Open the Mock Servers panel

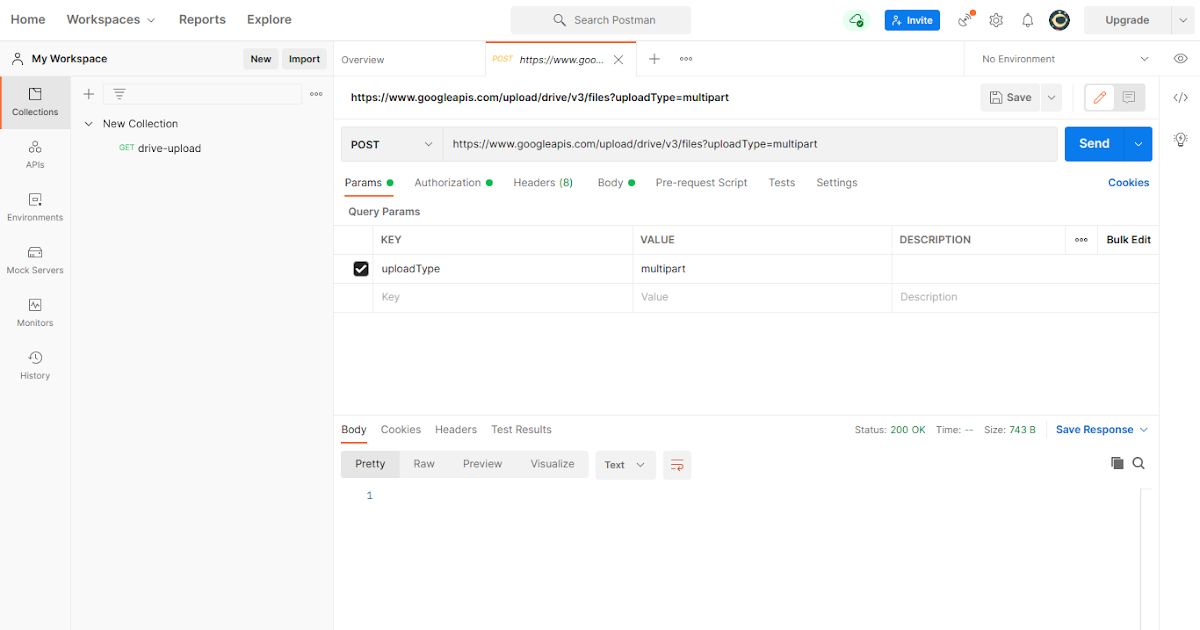34,260
